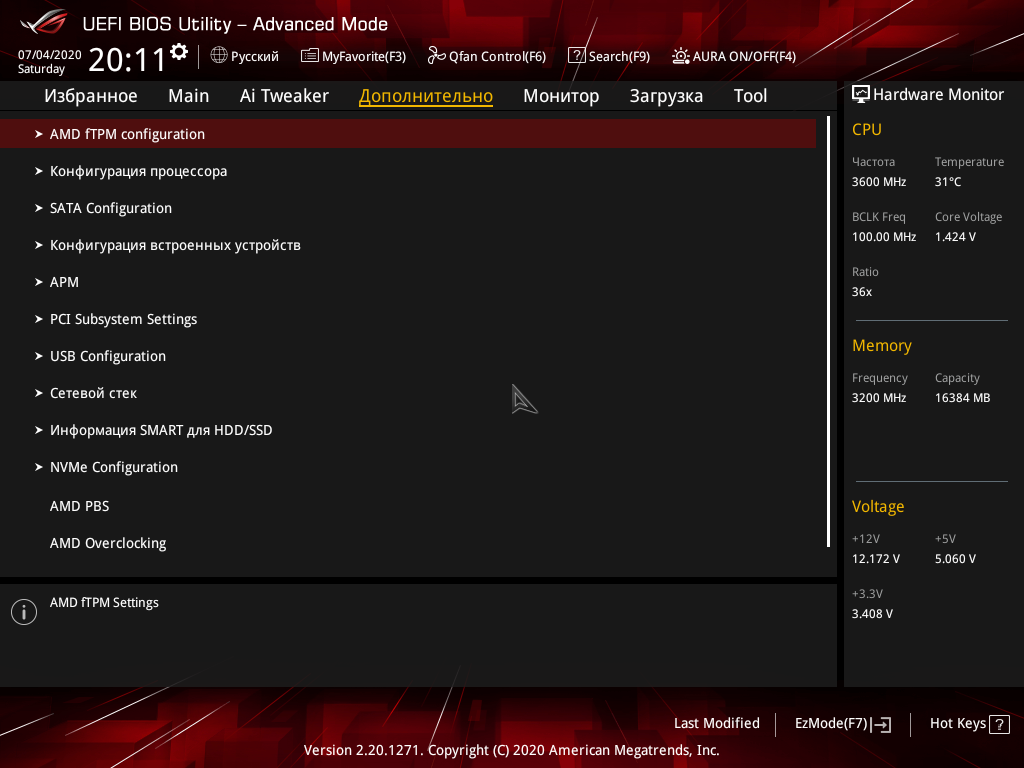Expand arrow beside SATA Configuration
Screen dimensions: 1024x768
click(x=39, y=208)
